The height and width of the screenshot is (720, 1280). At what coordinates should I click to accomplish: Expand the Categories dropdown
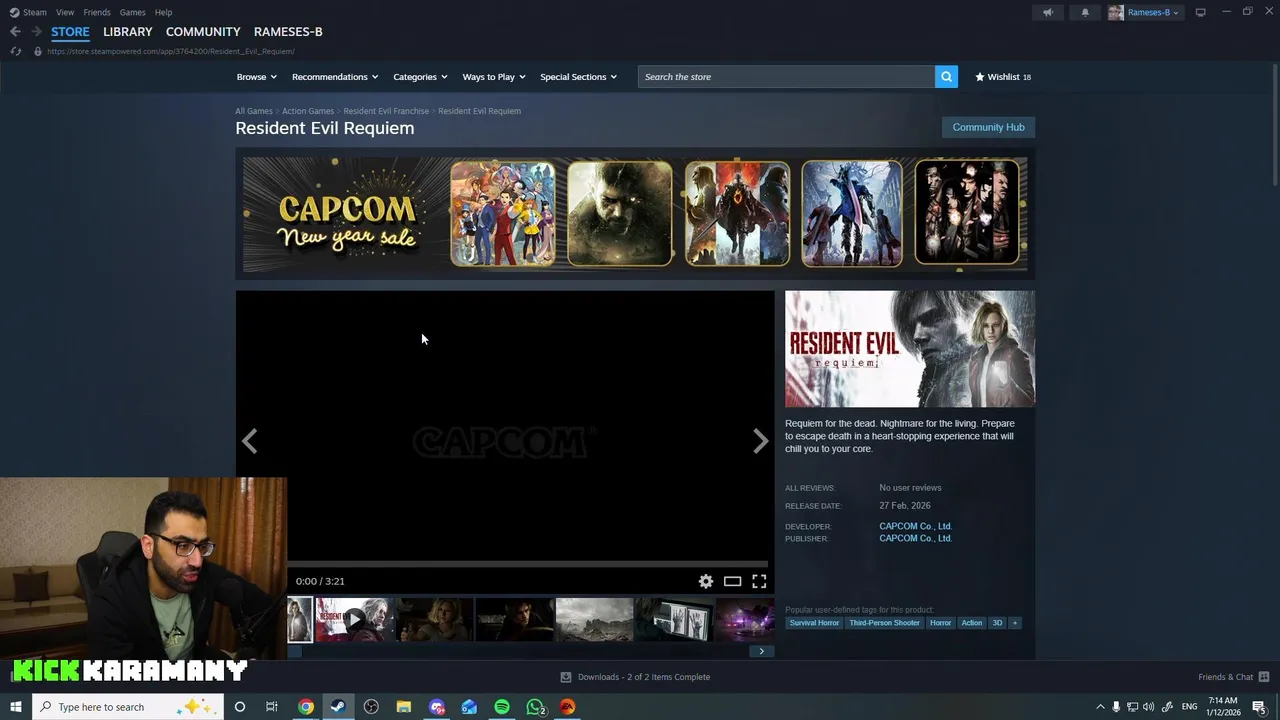[420, 77]
